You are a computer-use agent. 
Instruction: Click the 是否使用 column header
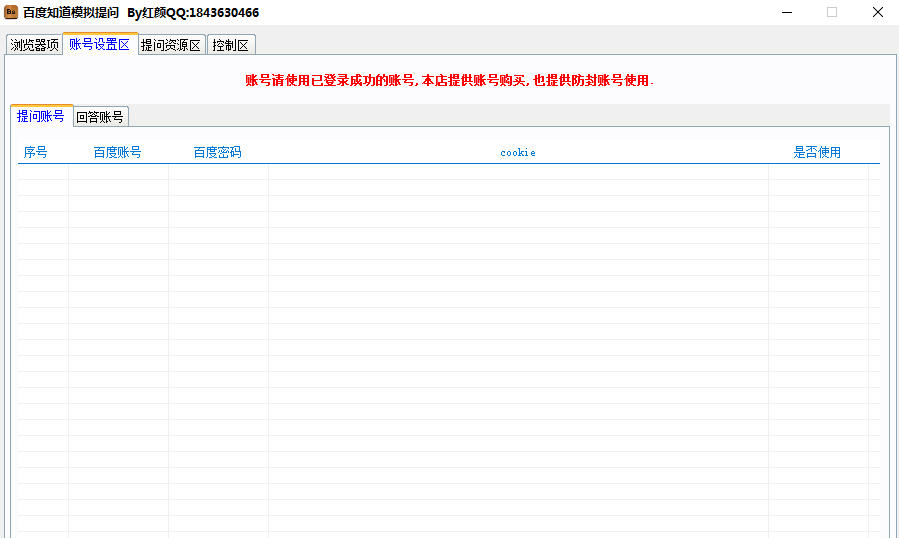(817, 152)
